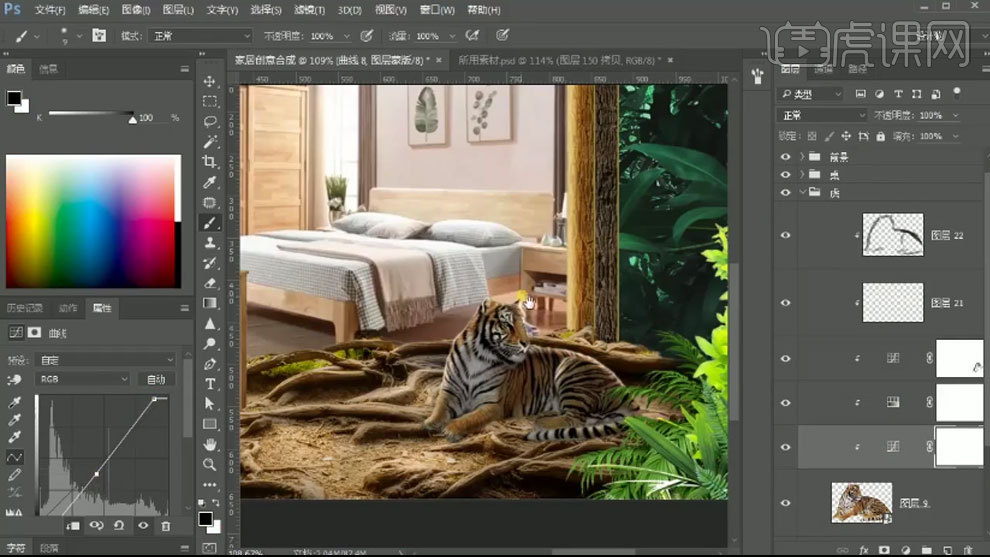Hide layer 图层 22
Viewport: 990px width, 557px height.
tap(785, 236)
